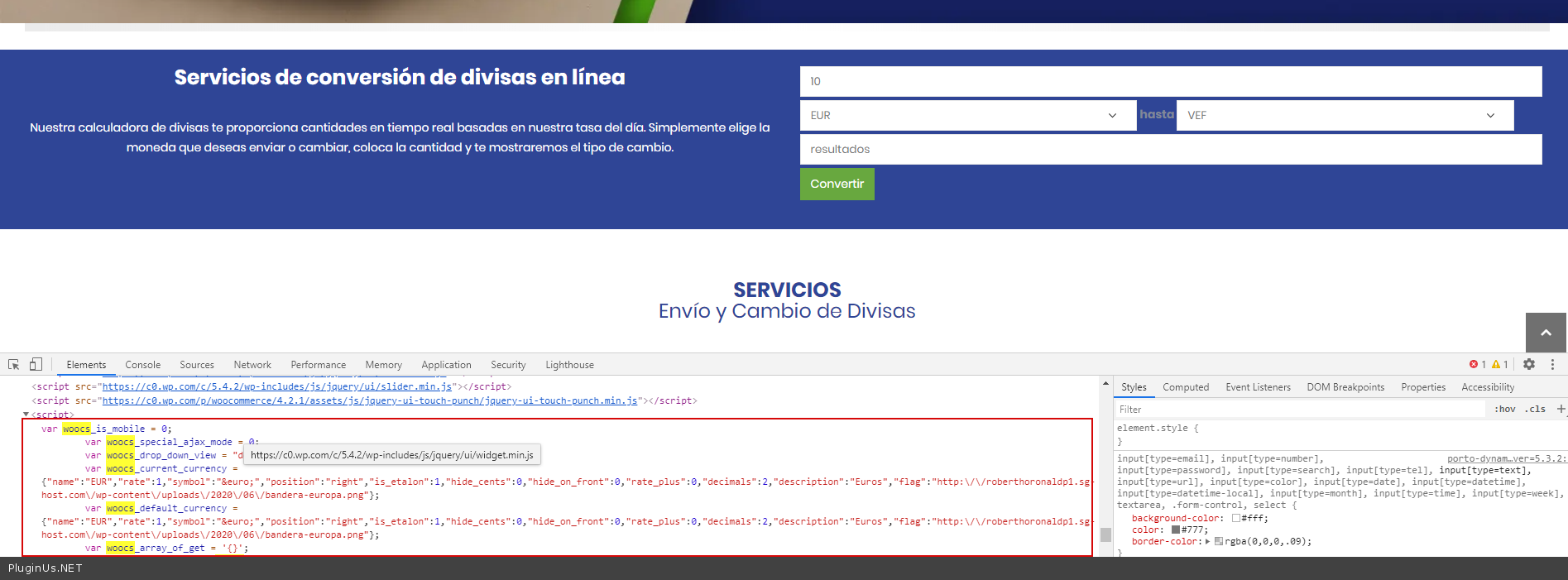Open the Computed styles tab
This screenshot has height=580, width=1568.
1185,387
